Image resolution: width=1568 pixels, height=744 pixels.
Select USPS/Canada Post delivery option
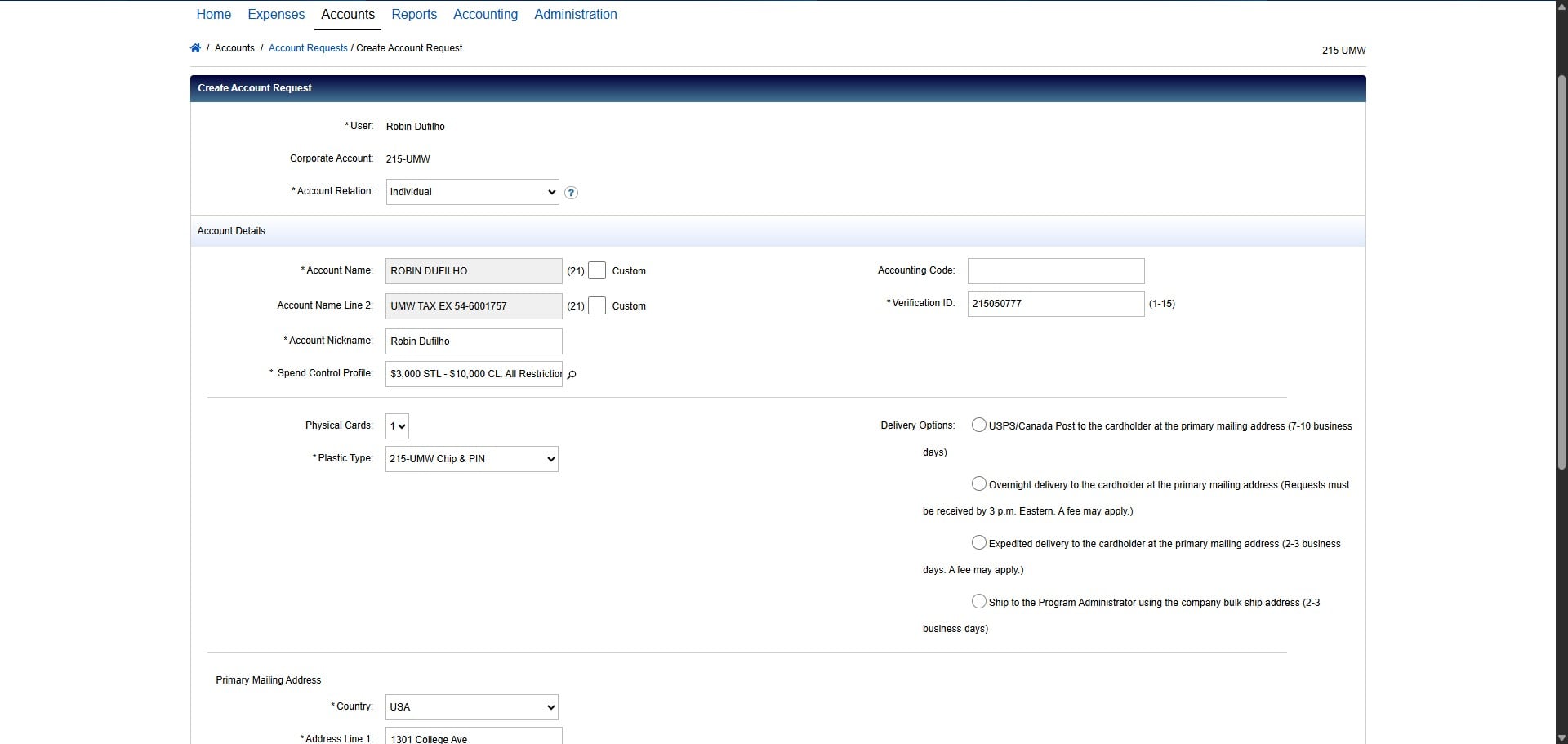tap(978, 425)
